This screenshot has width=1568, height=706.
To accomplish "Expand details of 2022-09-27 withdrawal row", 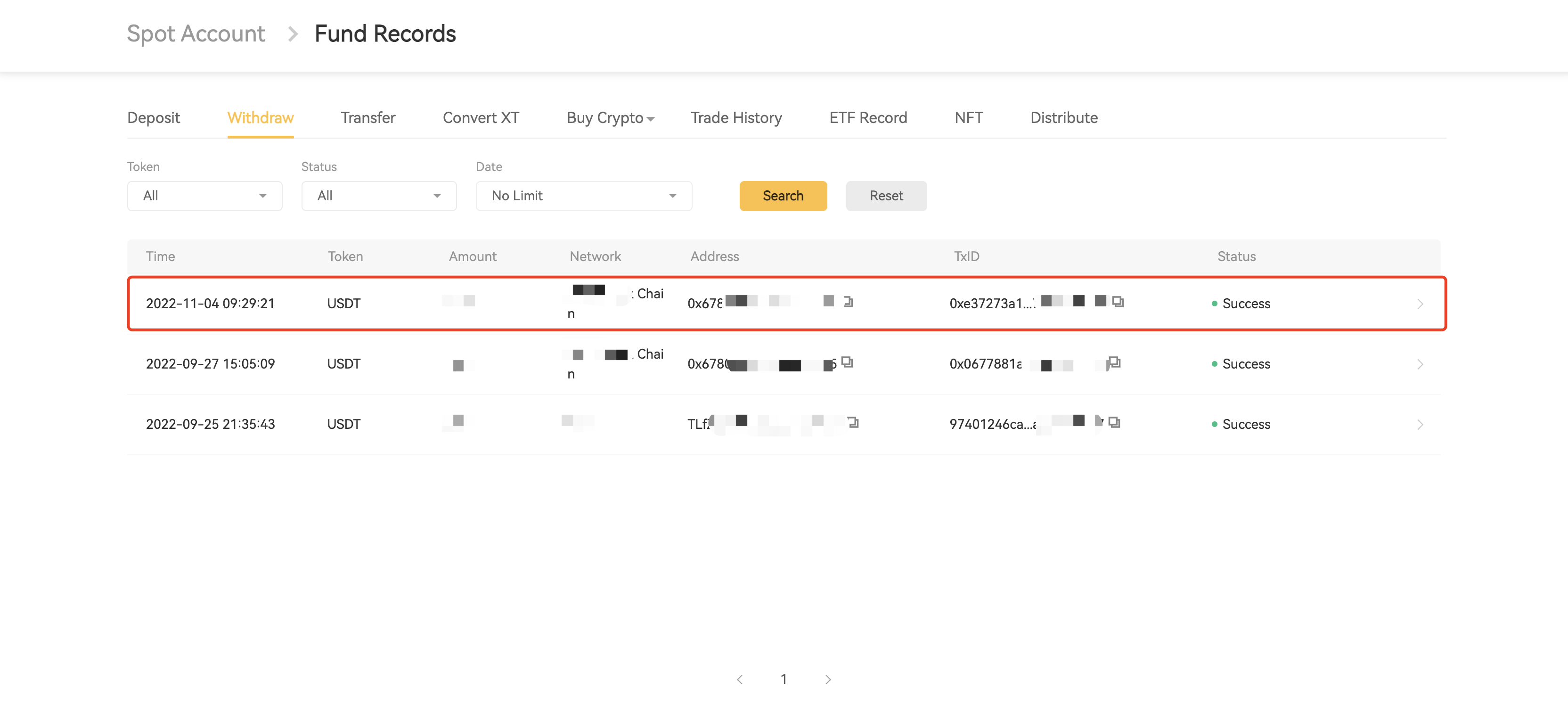I will [x=1420, y=364].
